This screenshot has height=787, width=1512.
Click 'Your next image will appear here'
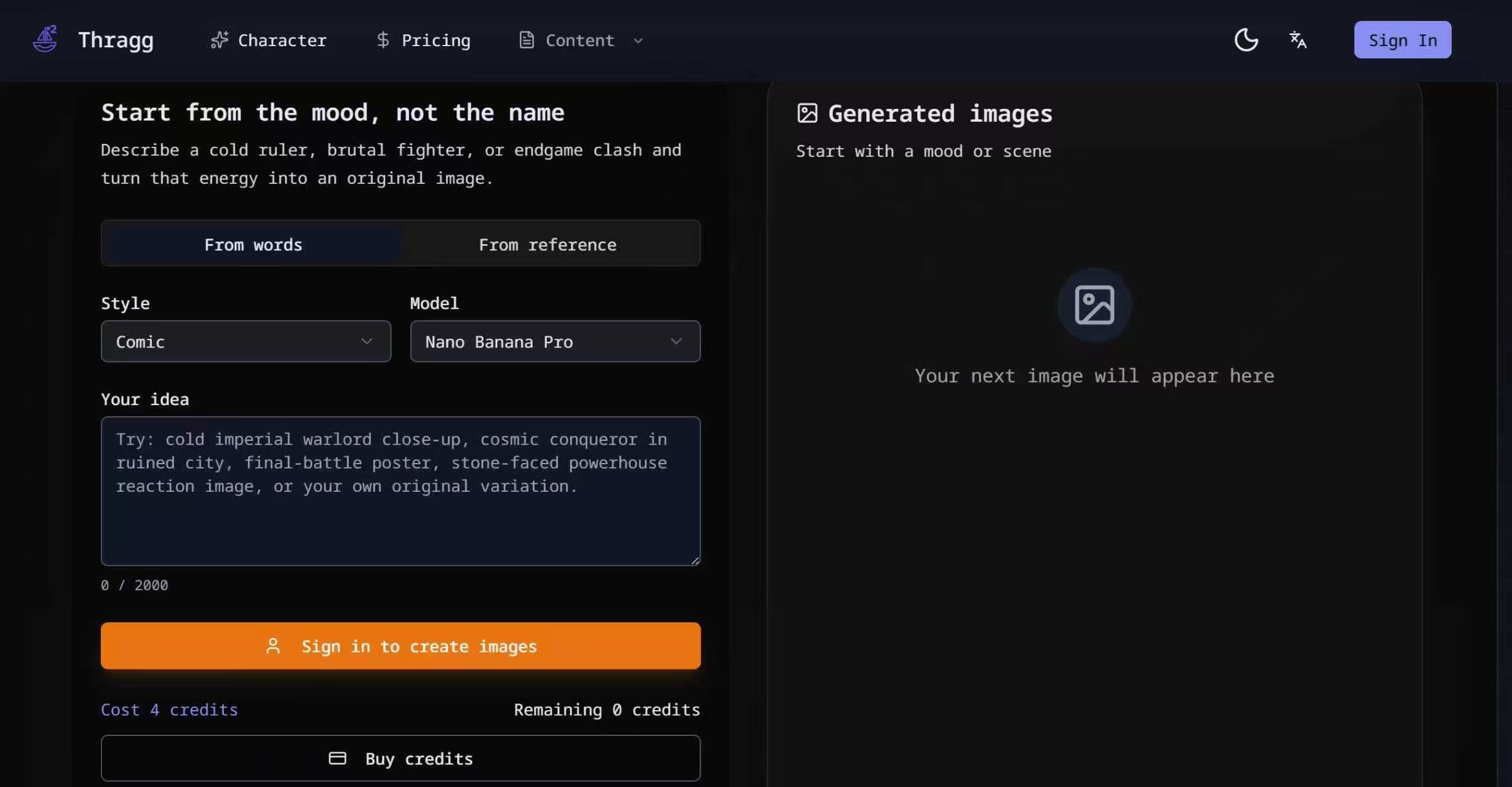click(x=1094, y=376)
